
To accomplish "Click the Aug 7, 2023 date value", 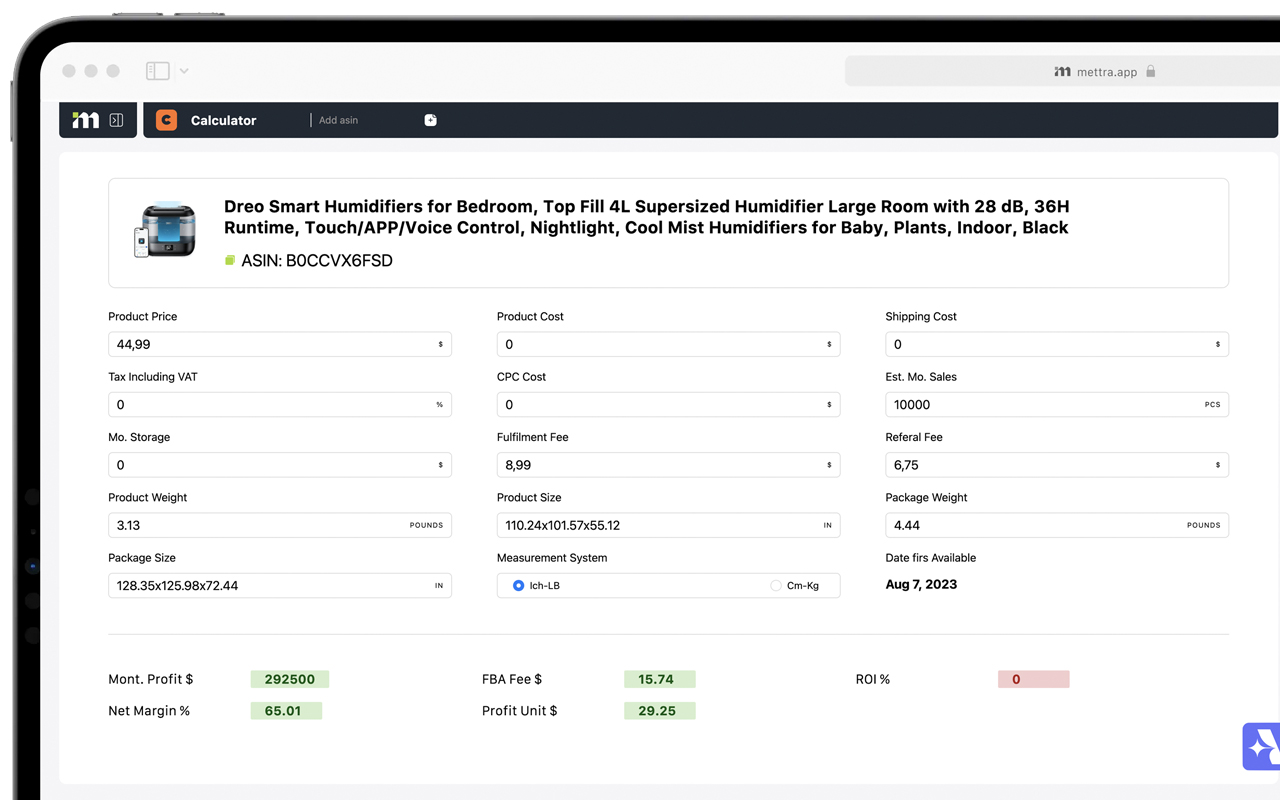I will pos(921,585).
